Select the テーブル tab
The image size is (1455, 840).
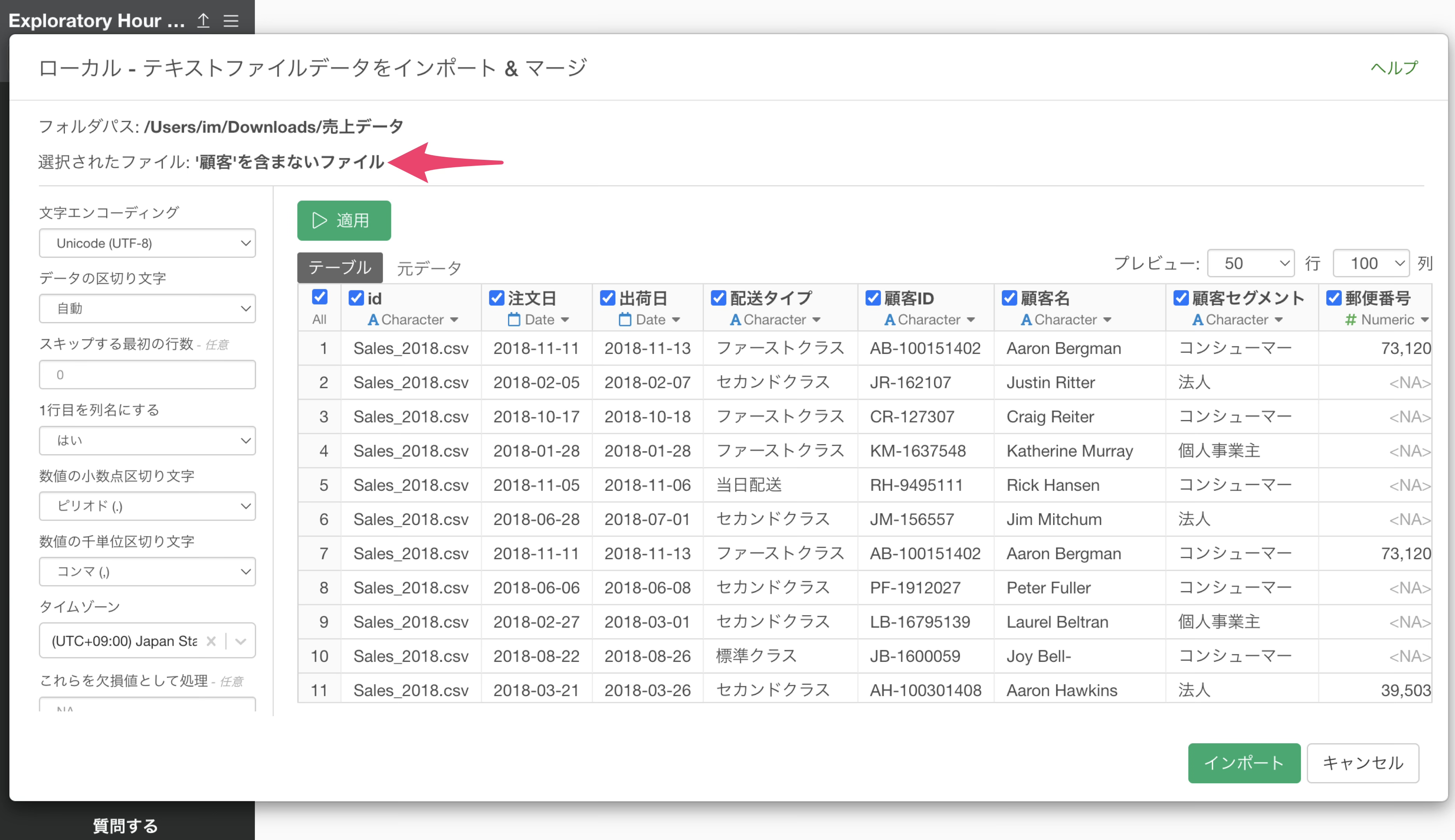pyautogui.click(x=339, y=267)
